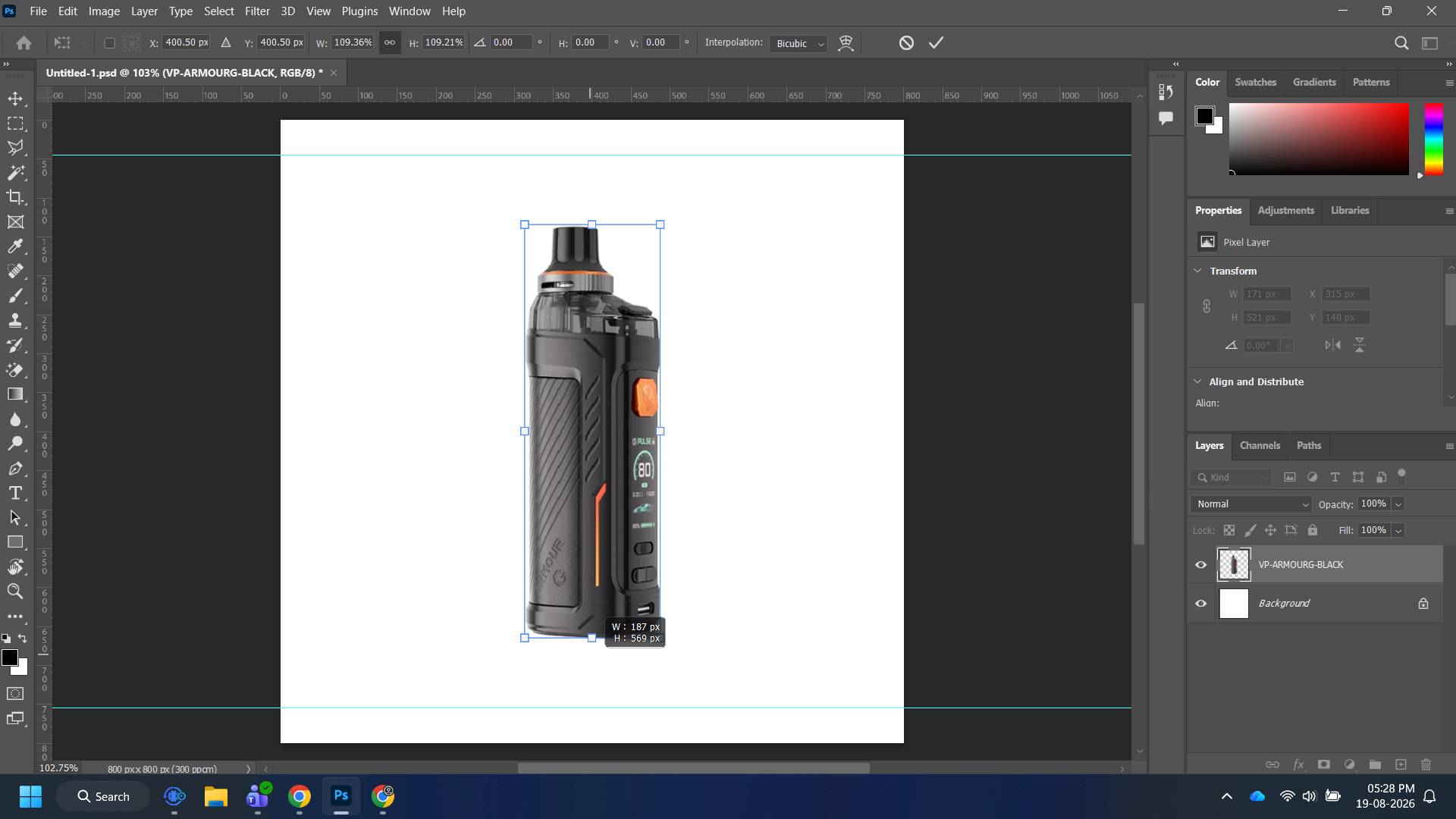Select the Type tool
1456x819 pixels.
(x=15, y=494)
